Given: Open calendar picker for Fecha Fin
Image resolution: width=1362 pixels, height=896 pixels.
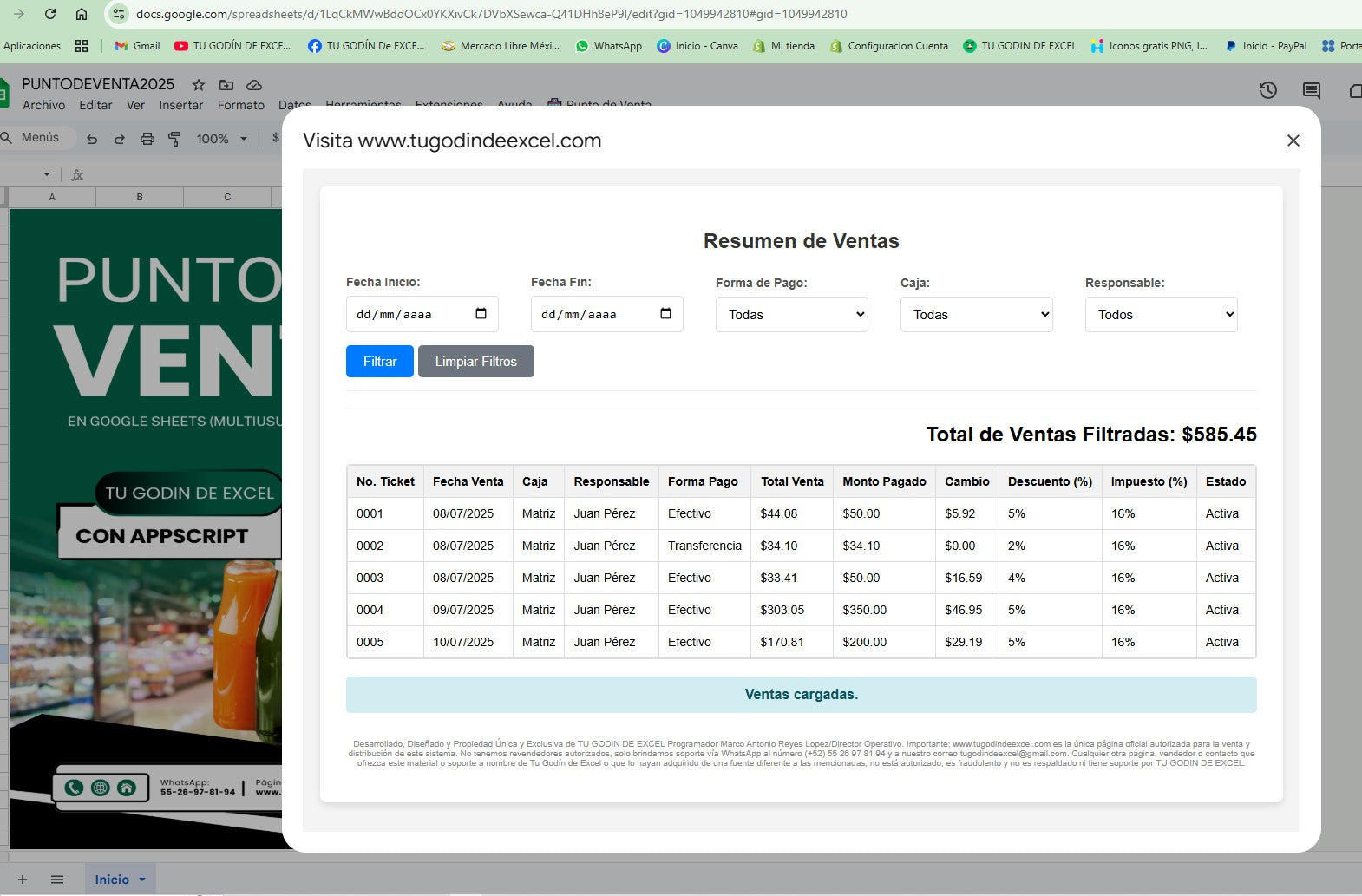Looking at the screenshot, I should tap(666, 314).
